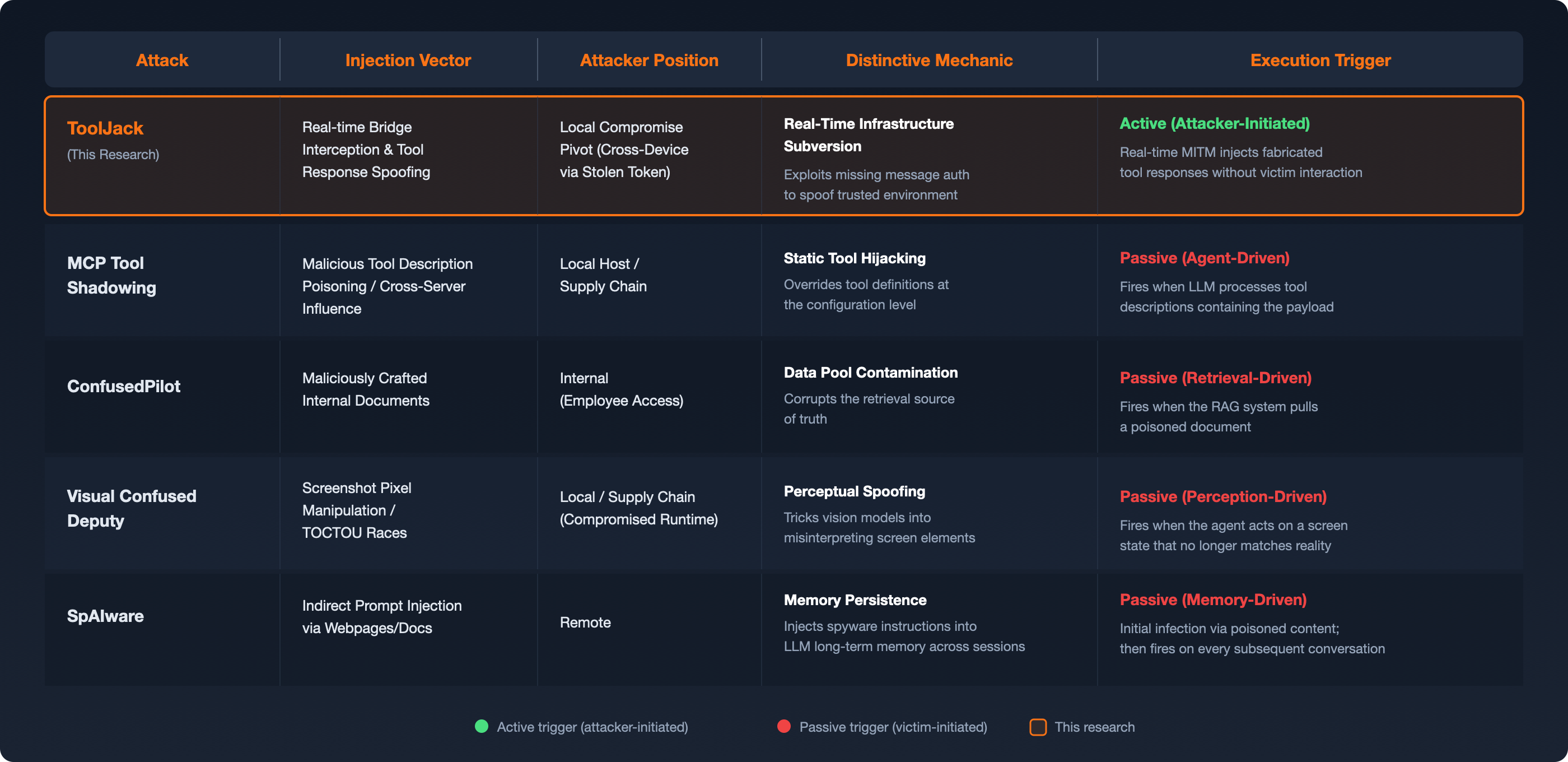The width and height of the screenshot is (1568, 762).
Task: Click the red Passive trigger legend dot
Action: tap(783, 727)
